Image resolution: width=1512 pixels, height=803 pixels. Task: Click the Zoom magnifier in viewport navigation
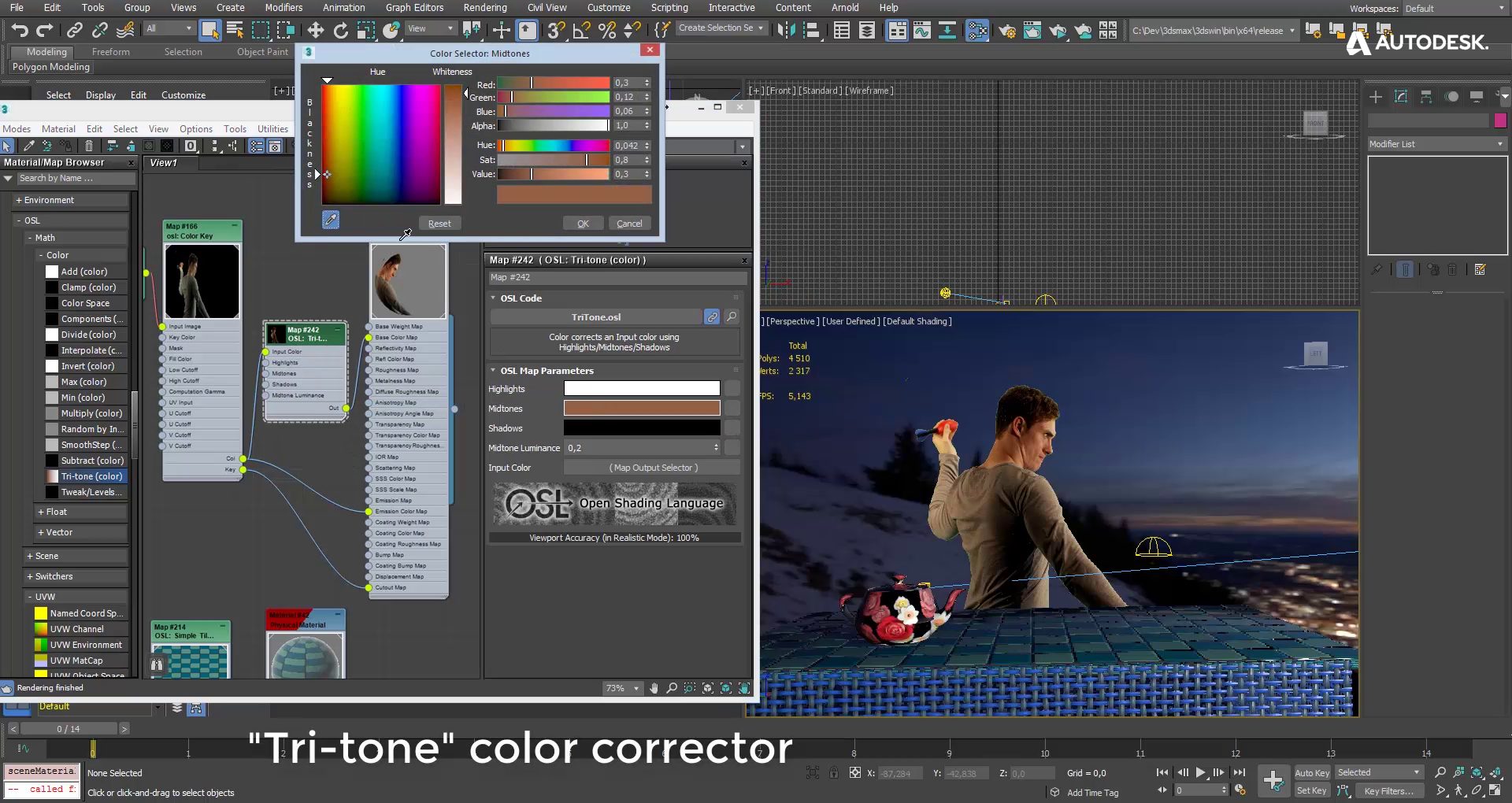pyautogui.click(x=1440, y=772)
